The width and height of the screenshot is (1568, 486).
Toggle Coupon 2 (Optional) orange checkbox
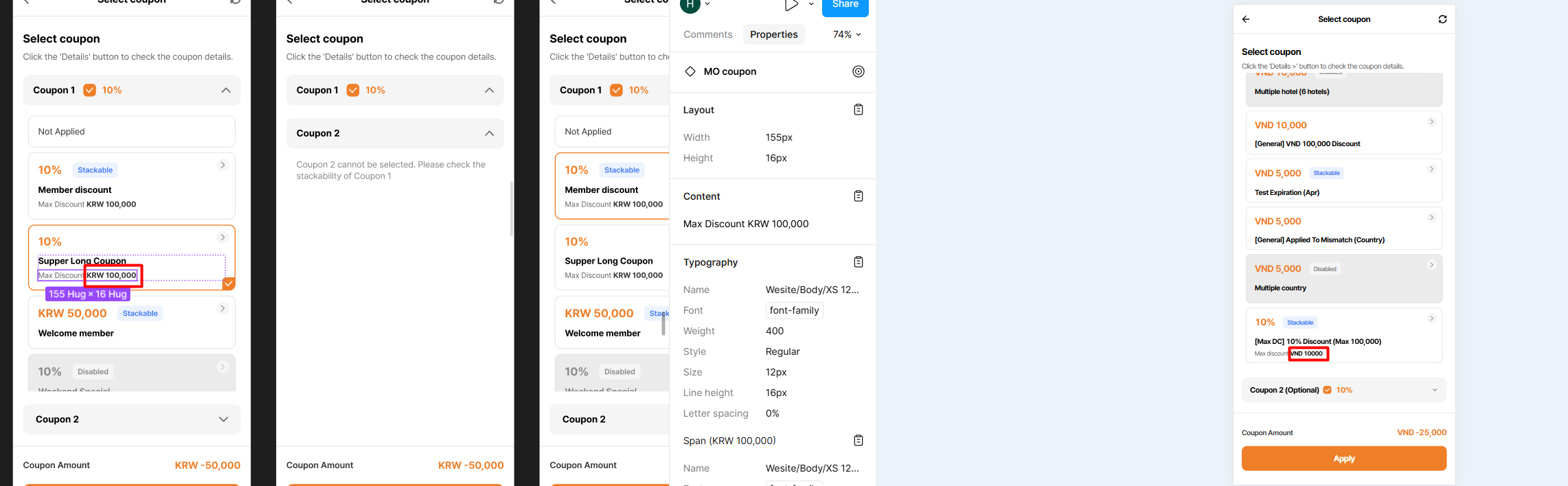pos(1328,390)
